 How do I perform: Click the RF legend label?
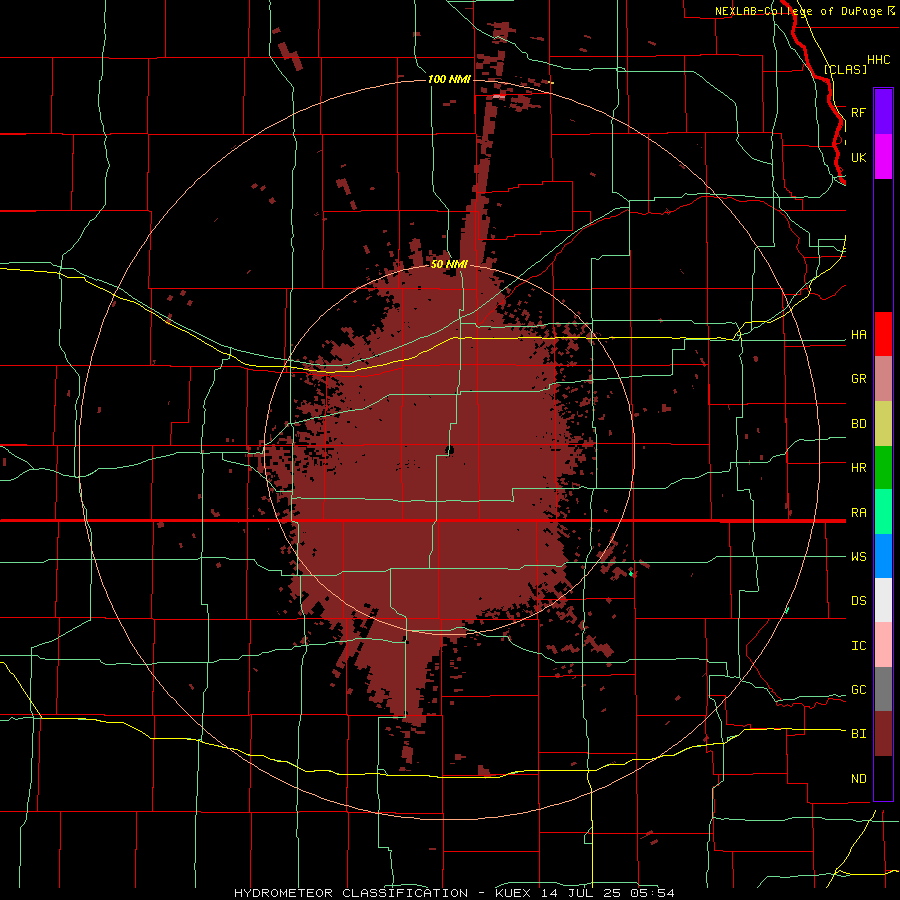pyautogui.click(x=858, y=112)
